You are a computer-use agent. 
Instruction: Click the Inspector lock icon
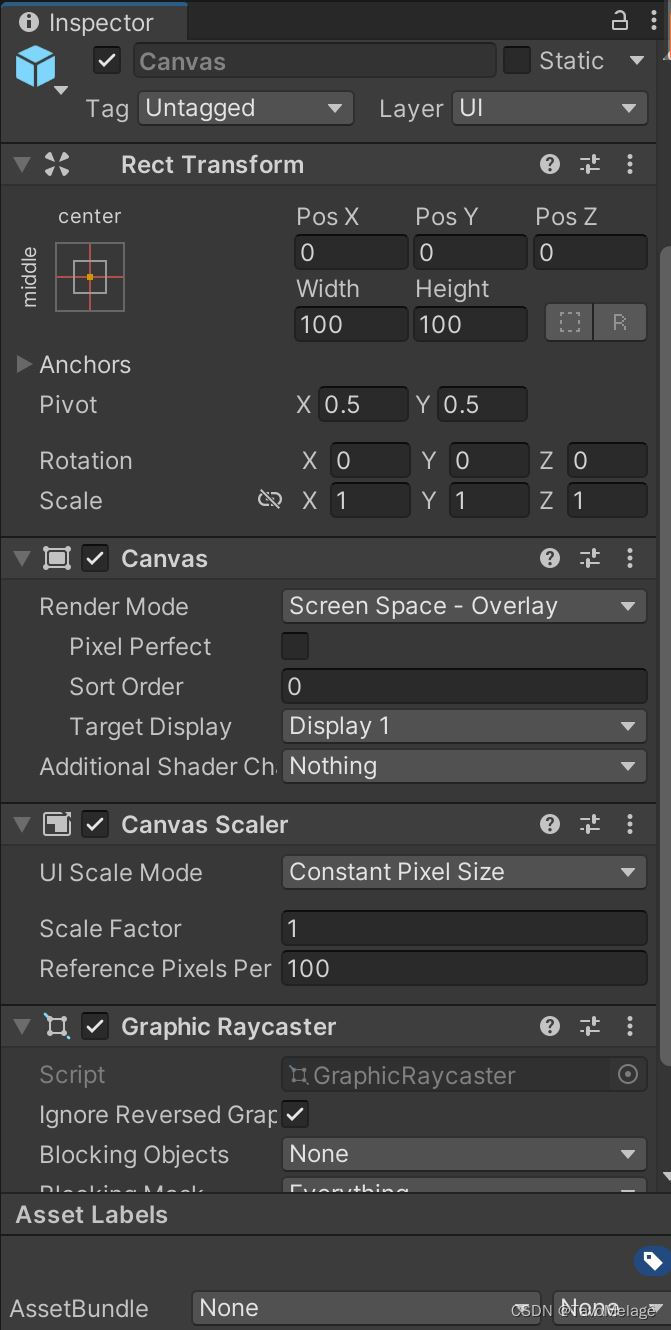pos(620,20)
